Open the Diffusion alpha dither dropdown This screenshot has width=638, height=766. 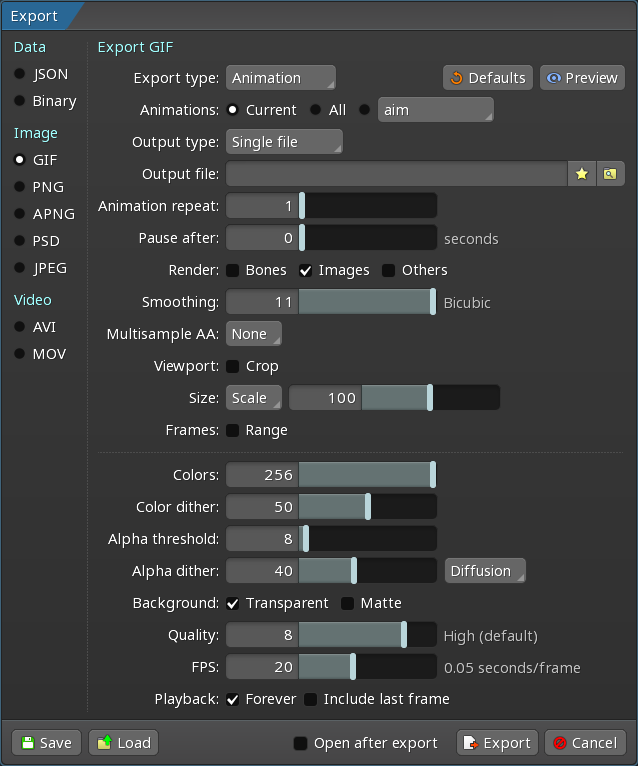tap(485, 571)
